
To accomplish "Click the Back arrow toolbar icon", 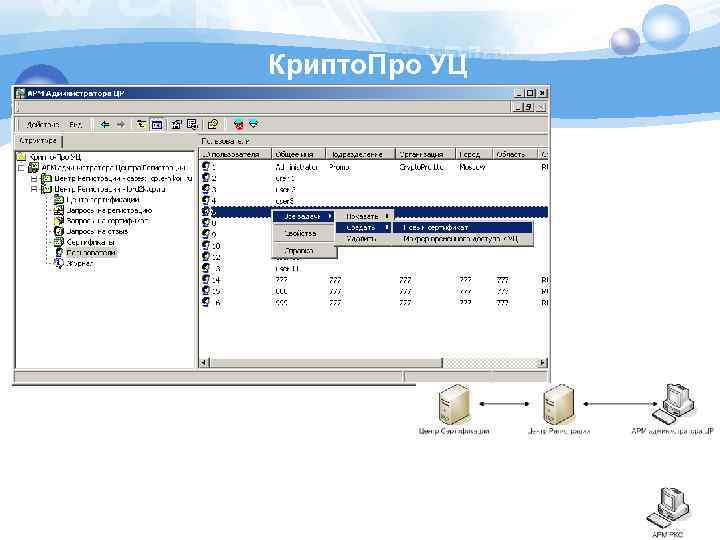I will (x=105, y=124).
